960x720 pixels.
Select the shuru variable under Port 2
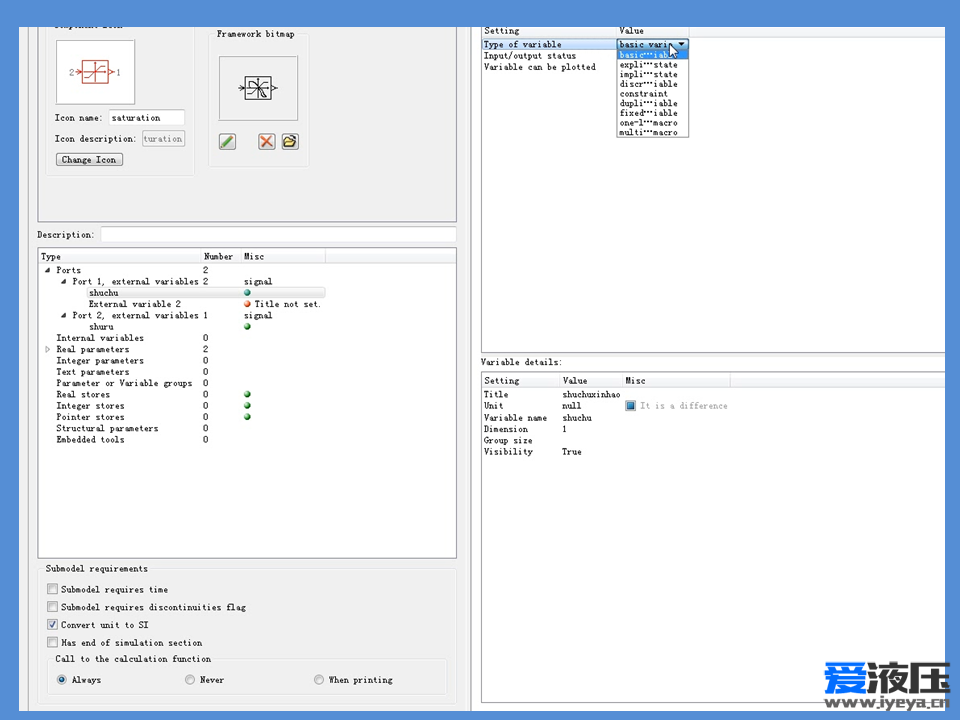click(101, 327)
